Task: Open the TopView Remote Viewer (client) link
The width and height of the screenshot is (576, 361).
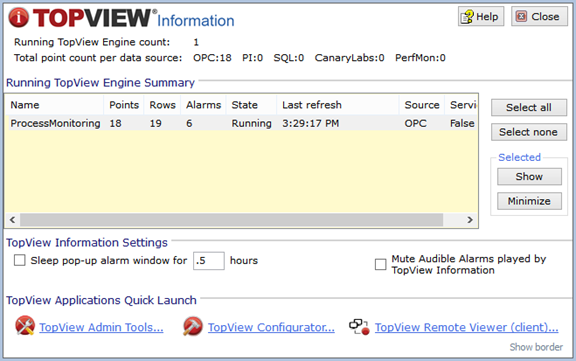Action: tap(467, 327)
